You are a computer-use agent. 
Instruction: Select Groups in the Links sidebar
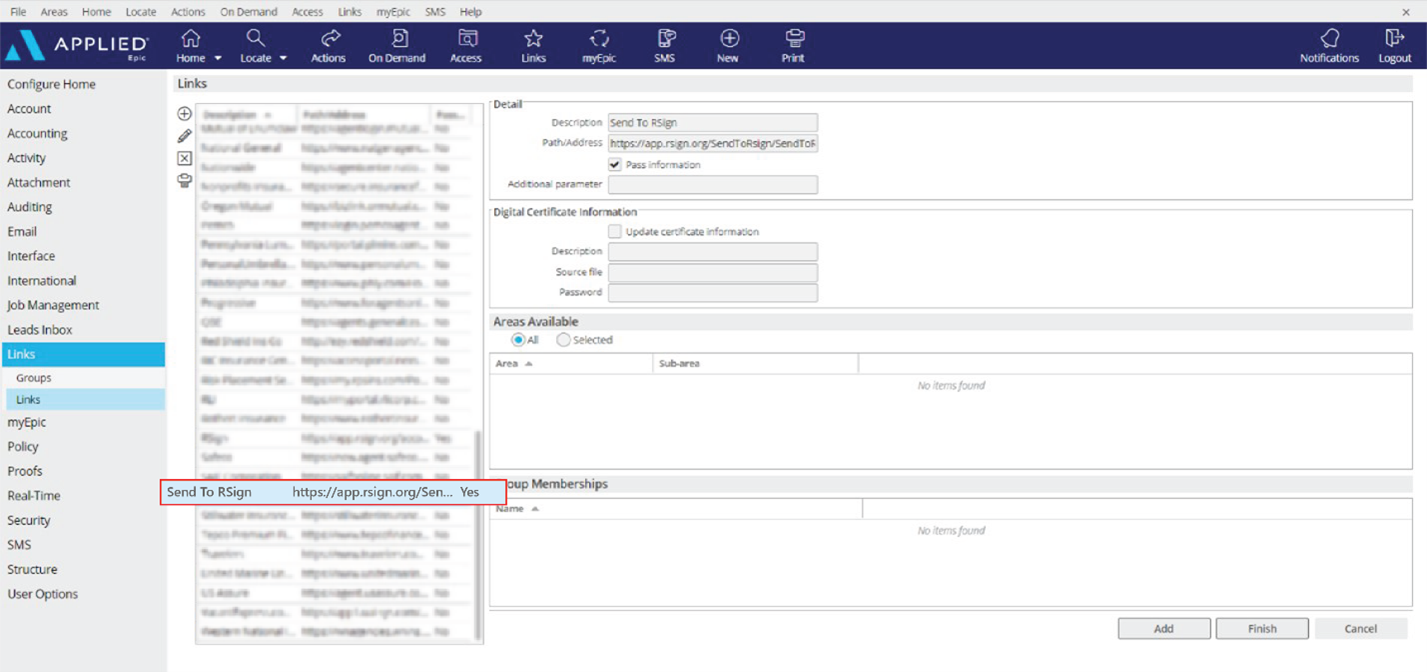pyautogui.click(x=34, y=377)
